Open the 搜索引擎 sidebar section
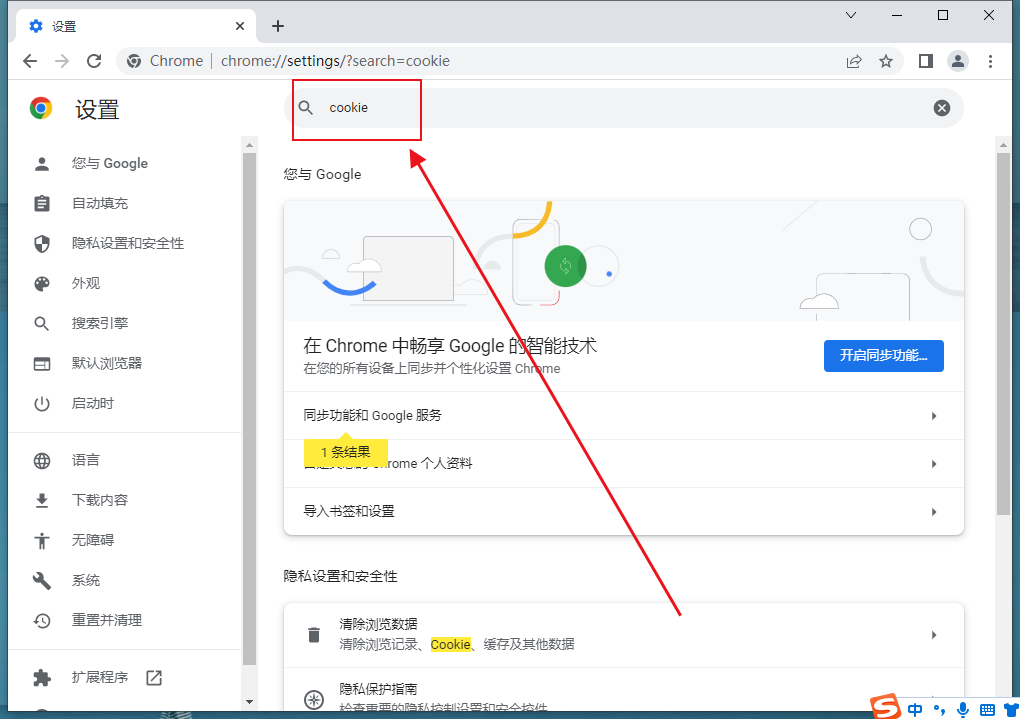 [100, 323]
